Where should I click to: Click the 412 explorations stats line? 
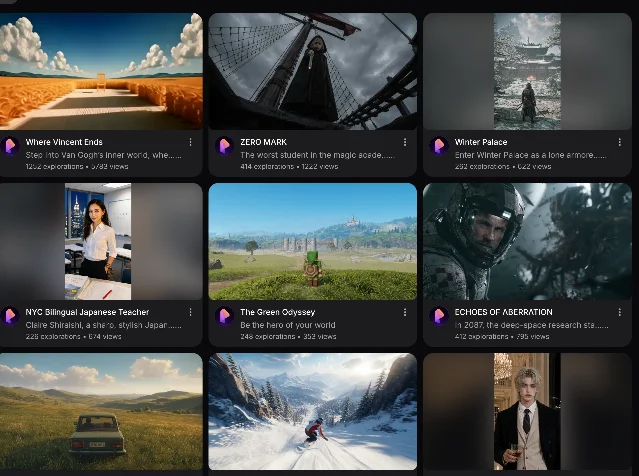point(502,336)
